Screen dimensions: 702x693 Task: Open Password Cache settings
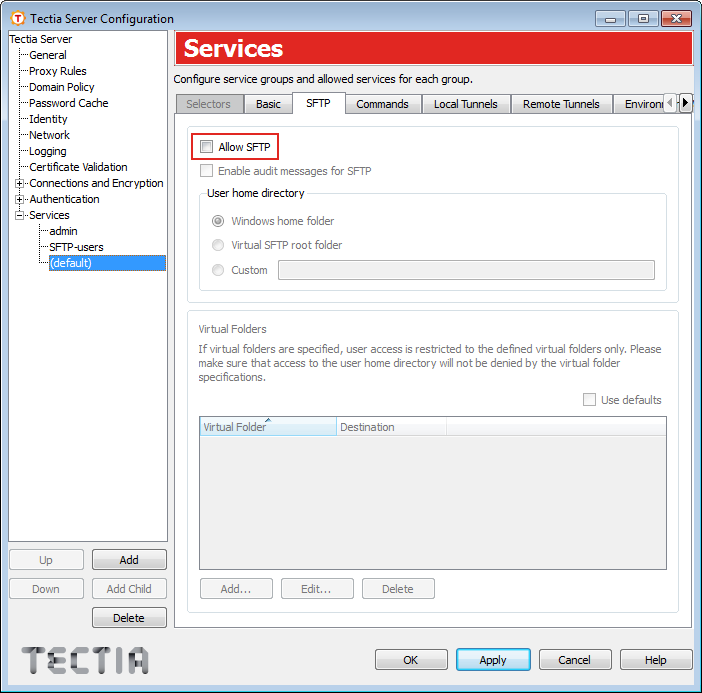(x=69, y=103)
